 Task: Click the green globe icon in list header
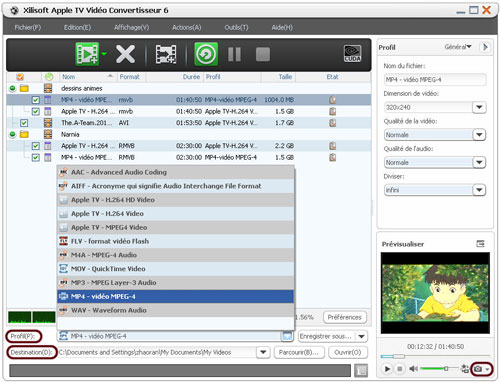[49, 77]
